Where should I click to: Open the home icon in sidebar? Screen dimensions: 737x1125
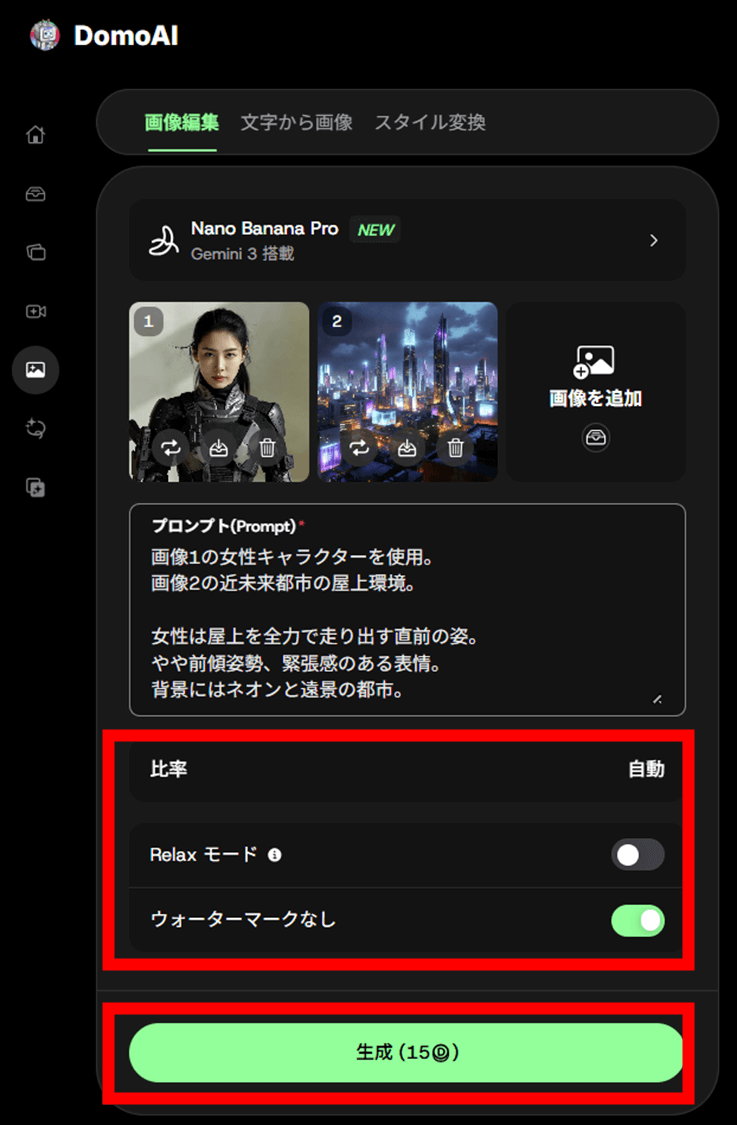click(x=35, y=134)
